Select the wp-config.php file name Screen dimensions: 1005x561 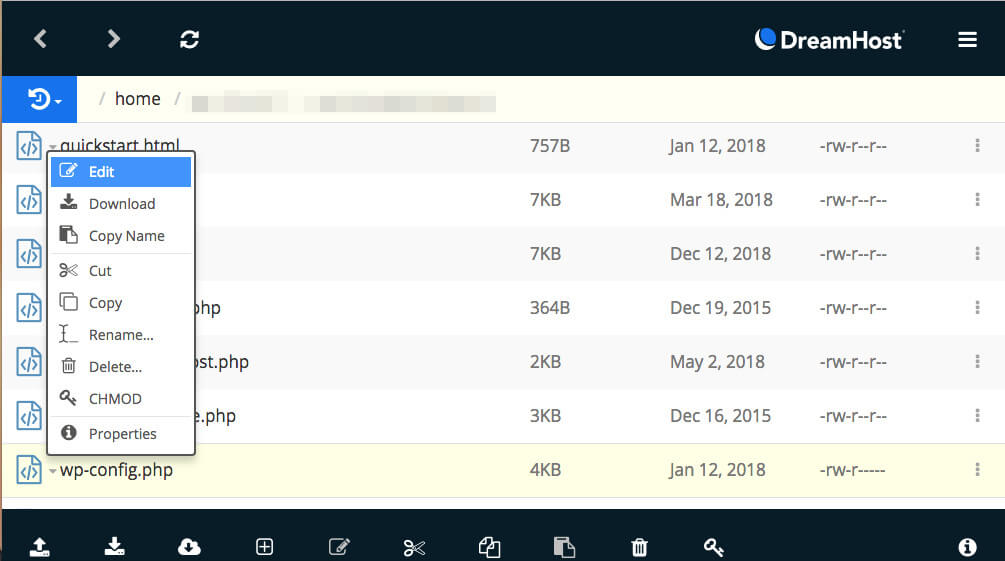pos(117,470)
